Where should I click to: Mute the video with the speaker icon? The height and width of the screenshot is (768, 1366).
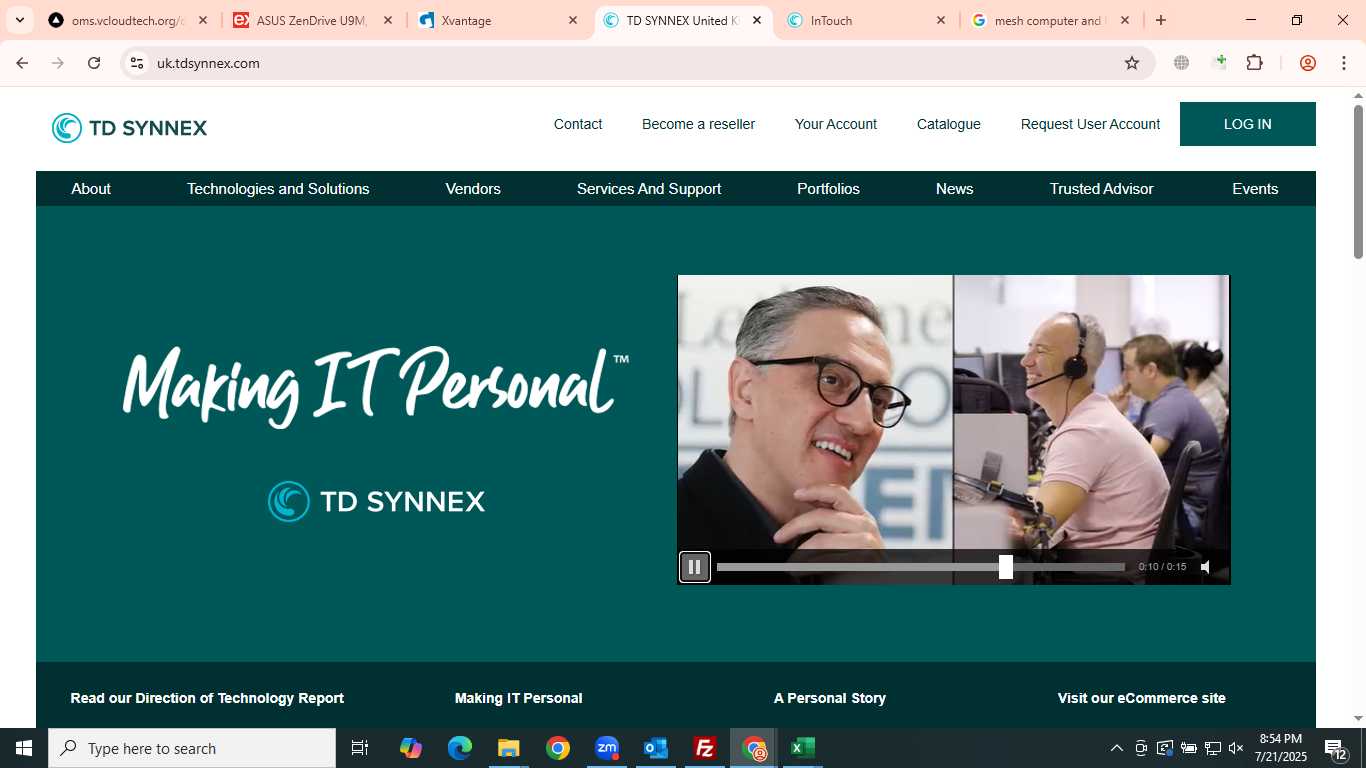point(1206,567)
